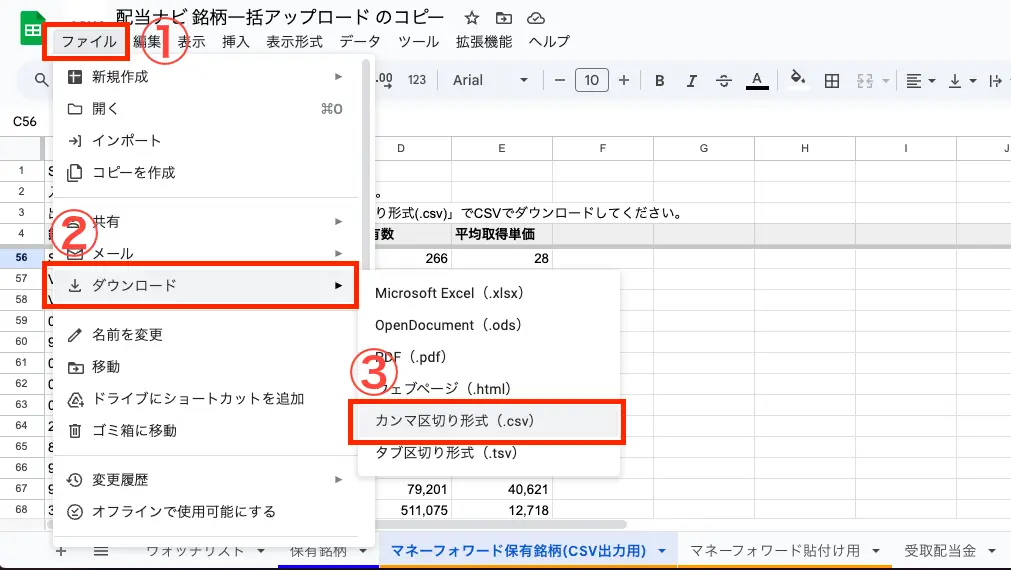Click the font size field showing 10
This screenshot has height=570, width=1011.
[591, 80]
